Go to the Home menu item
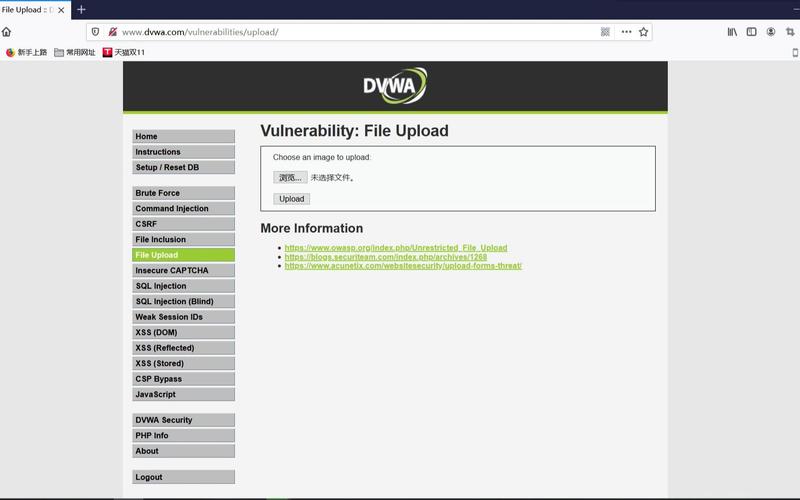This screenshot has width=800, height=500. point(184,136)
